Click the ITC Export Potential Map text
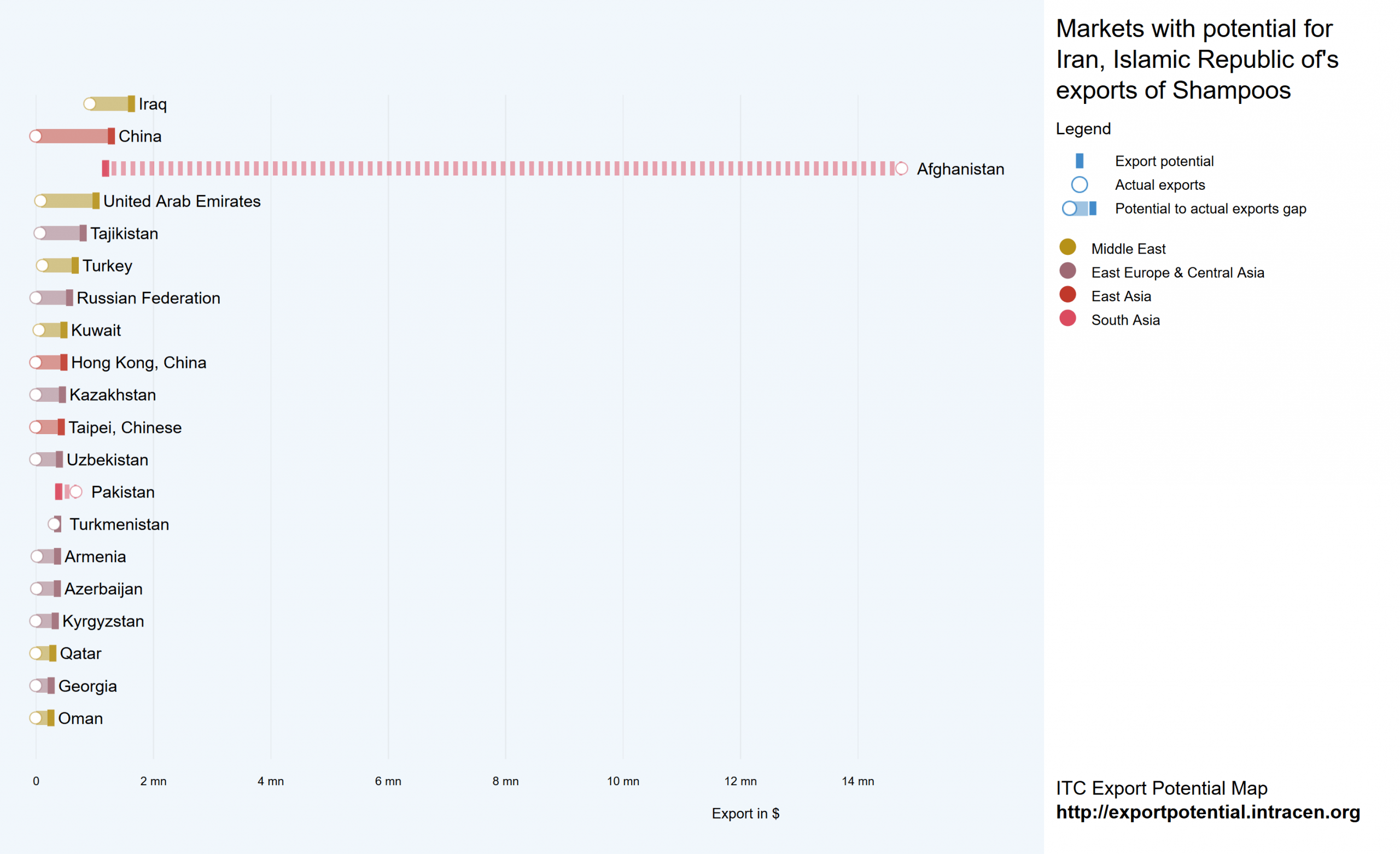This screenshot has height=854, width=1400. point(1162,788)
